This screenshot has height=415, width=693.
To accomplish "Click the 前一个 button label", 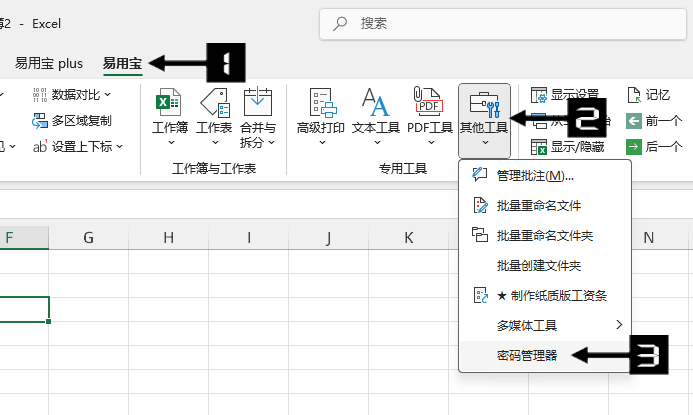I will pyautogui.click(x=664, y=121).
